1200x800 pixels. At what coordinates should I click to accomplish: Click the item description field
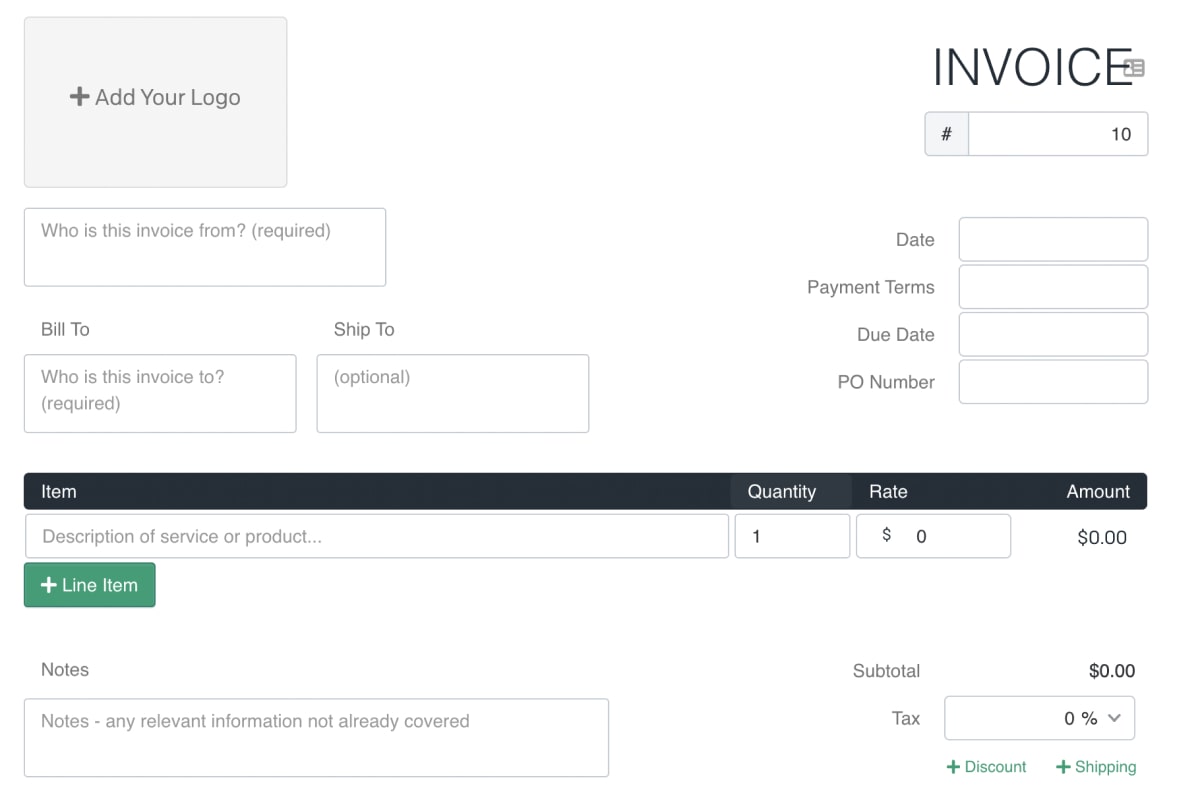point(377,536)
